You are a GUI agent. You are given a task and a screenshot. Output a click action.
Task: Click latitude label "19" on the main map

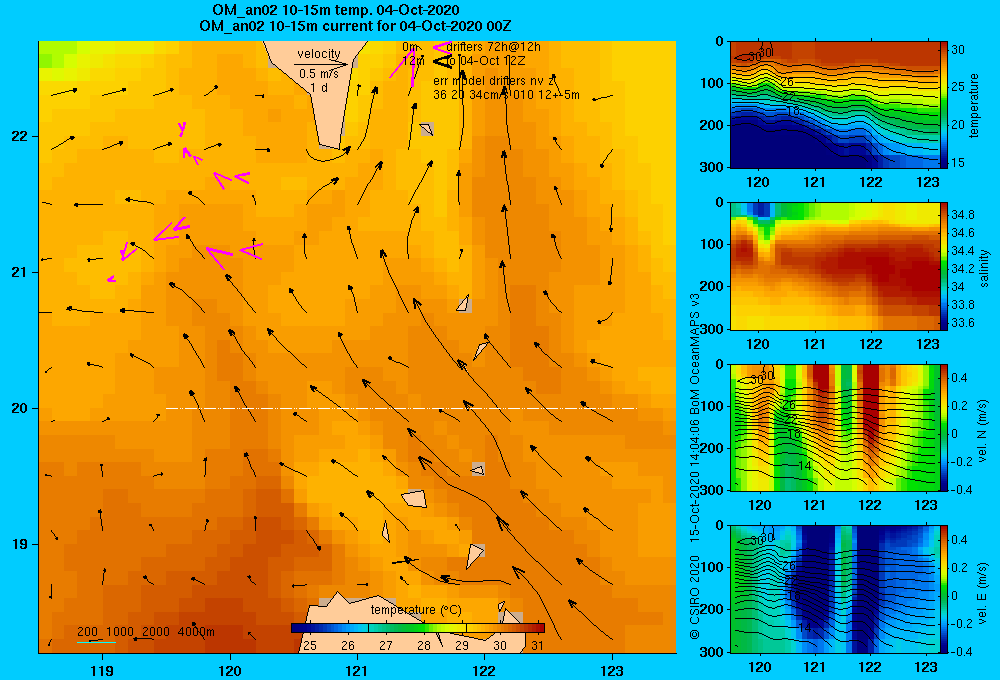tap(19, 544)
